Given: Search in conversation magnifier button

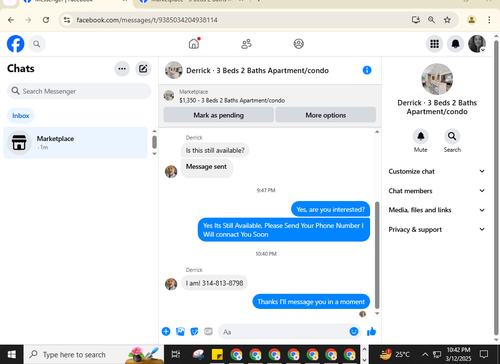Looking at the screenshot, I should click(x=452, y=136).
